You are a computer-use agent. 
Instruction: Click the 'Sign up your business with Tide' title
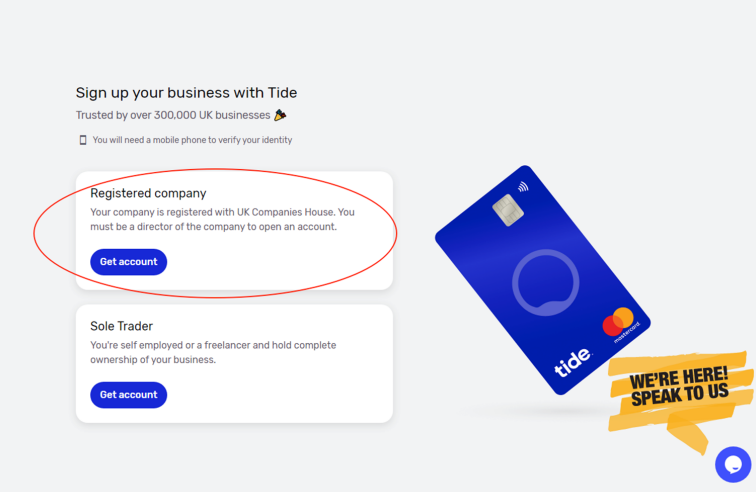coord(186,93)
